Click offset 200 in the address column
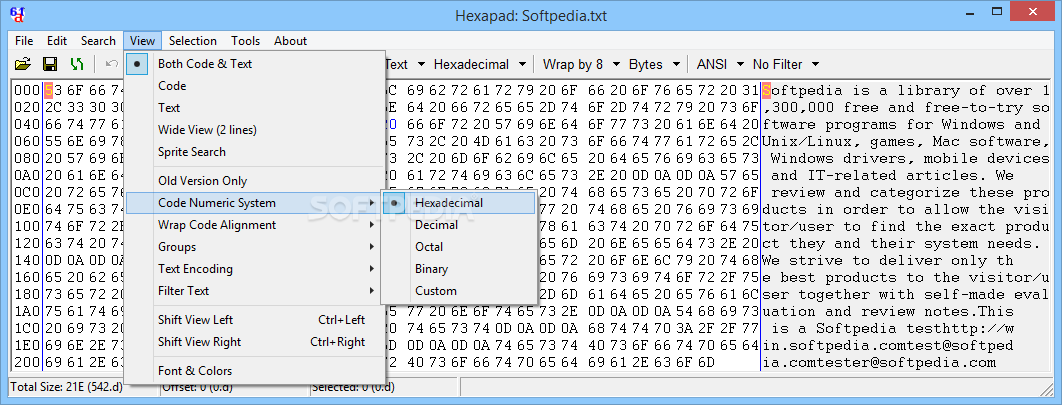 [26, 362]
